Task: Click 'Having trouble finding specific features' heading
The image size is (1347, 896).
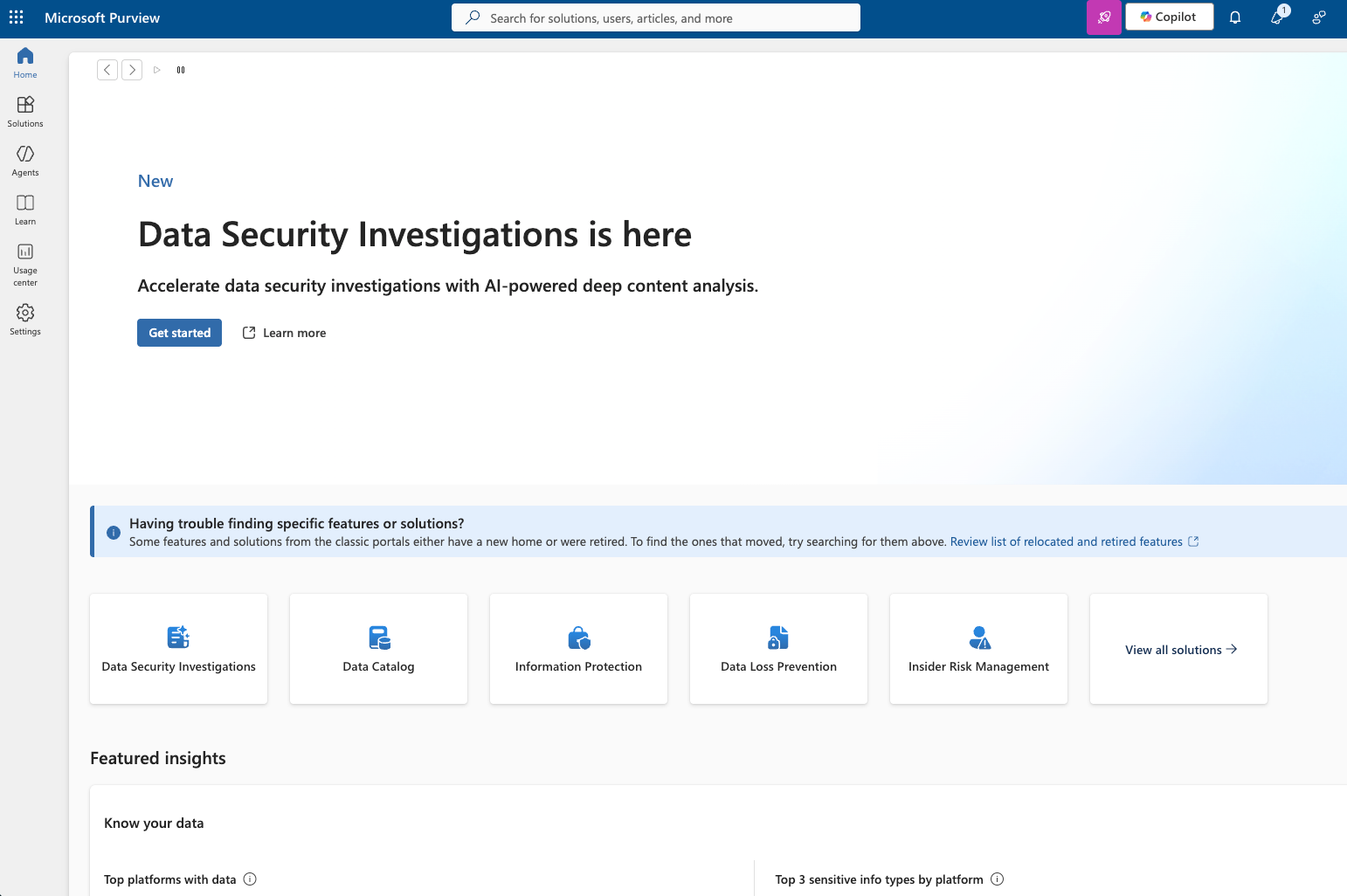Action: pos(297,523)
